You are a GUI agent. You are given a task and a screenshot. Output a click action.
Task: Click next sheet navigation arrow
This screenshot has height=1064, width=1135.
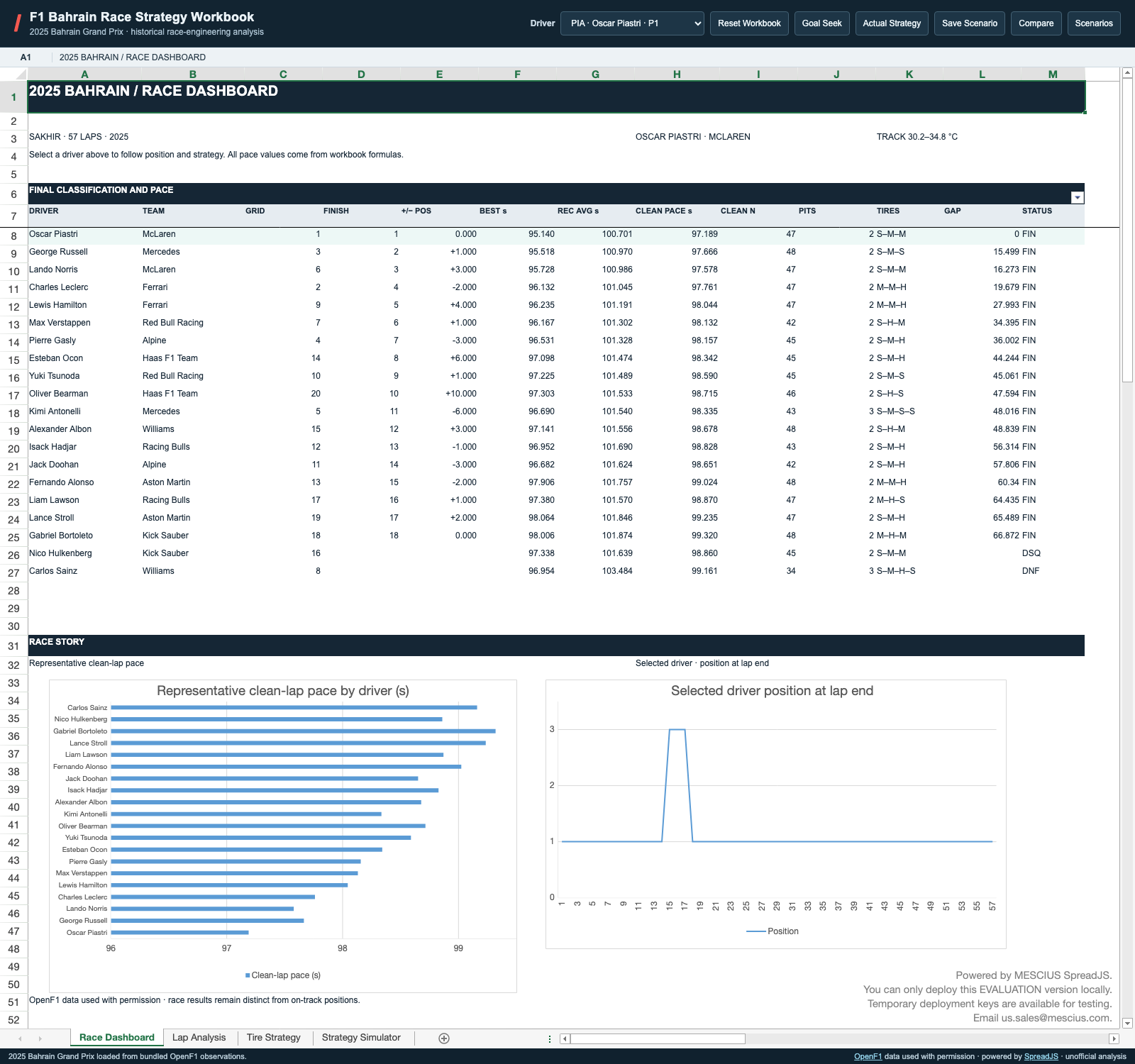click(40, 1038)
